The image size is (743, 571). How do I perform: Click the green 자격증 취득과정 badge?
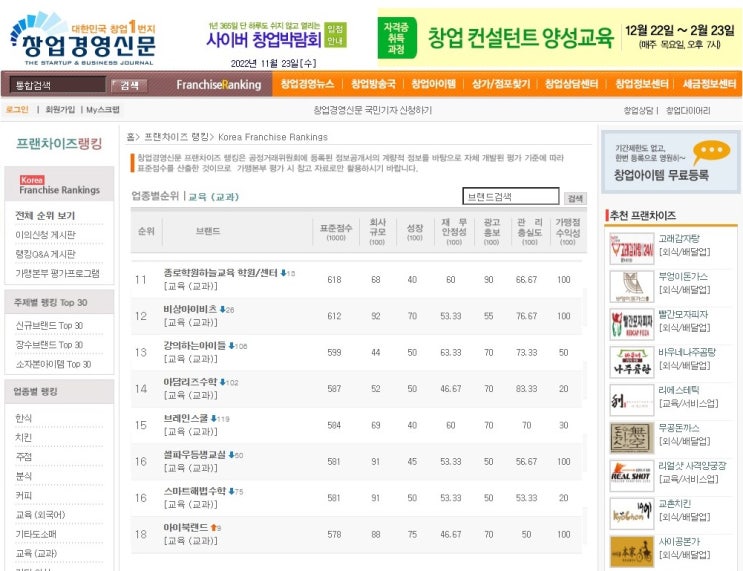coord(397,38)
